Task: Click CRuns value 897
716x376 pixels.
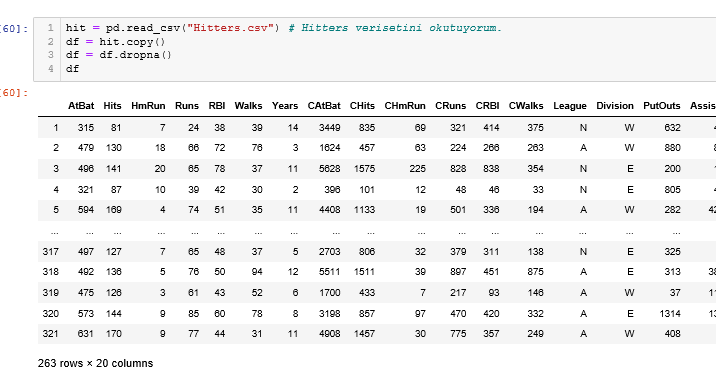Action: pyautogui.click(x=458, y=272)
